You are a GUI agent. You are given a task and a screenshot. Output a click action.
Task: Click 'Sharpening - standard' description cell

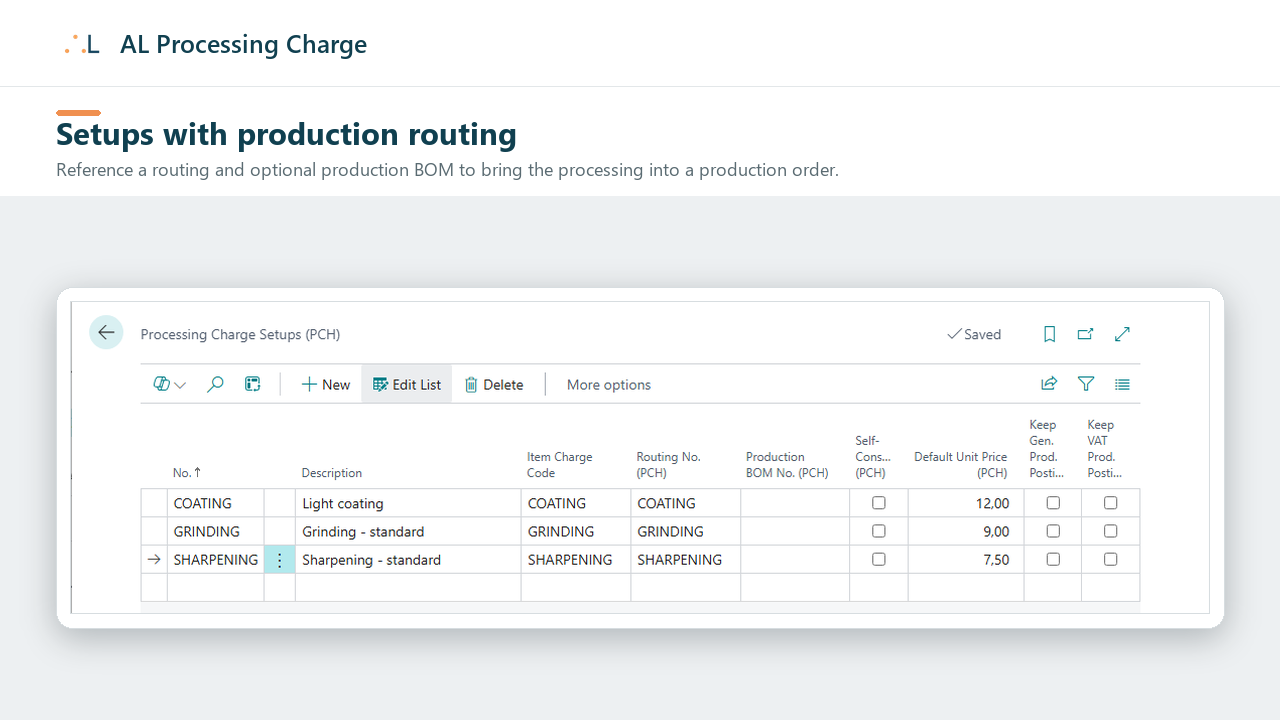(408, 559)
